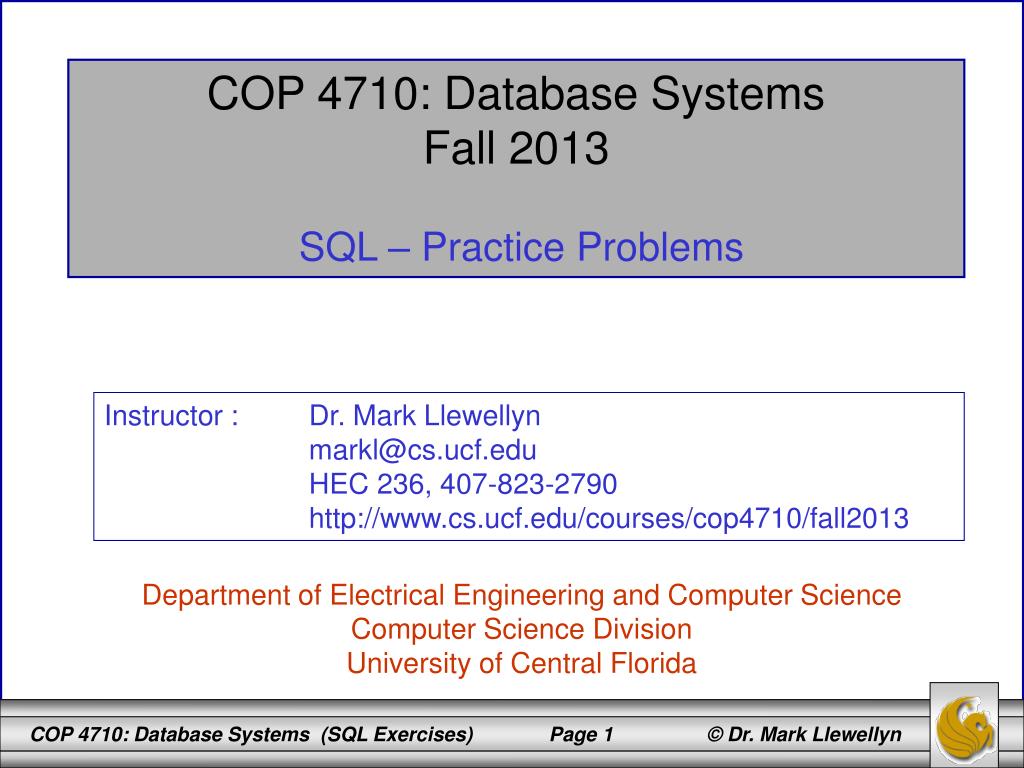Select the Fall 2013 heading text

[x=515, y=150]
